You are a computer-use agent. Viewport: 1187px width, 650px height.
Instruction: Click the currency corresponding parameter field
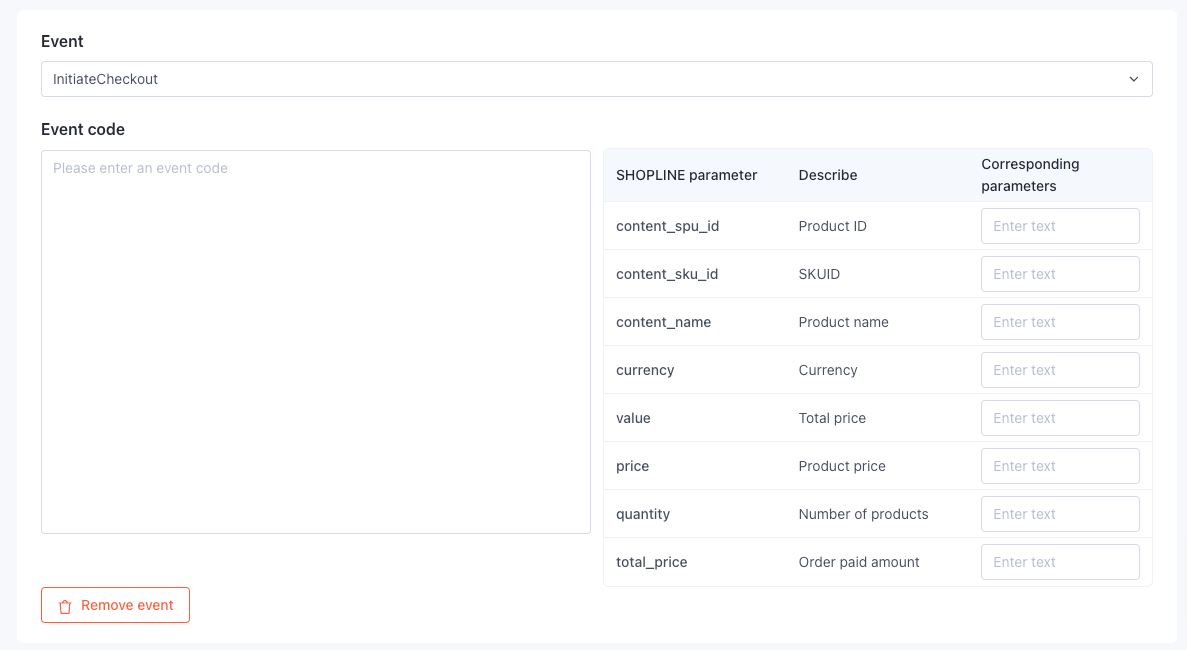coord(1060,370)
